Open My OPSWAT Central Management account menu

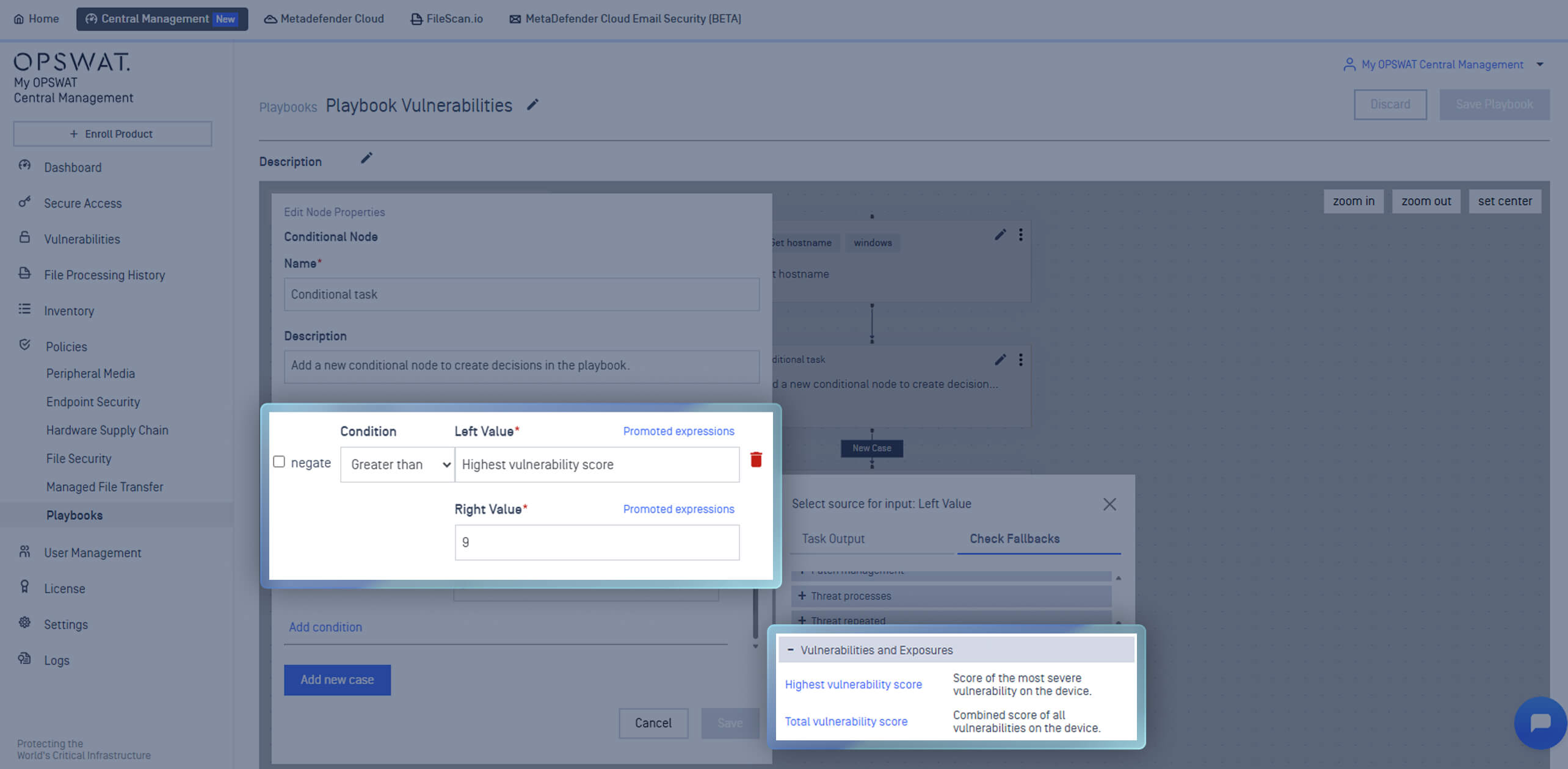(x=1443, y=65)
